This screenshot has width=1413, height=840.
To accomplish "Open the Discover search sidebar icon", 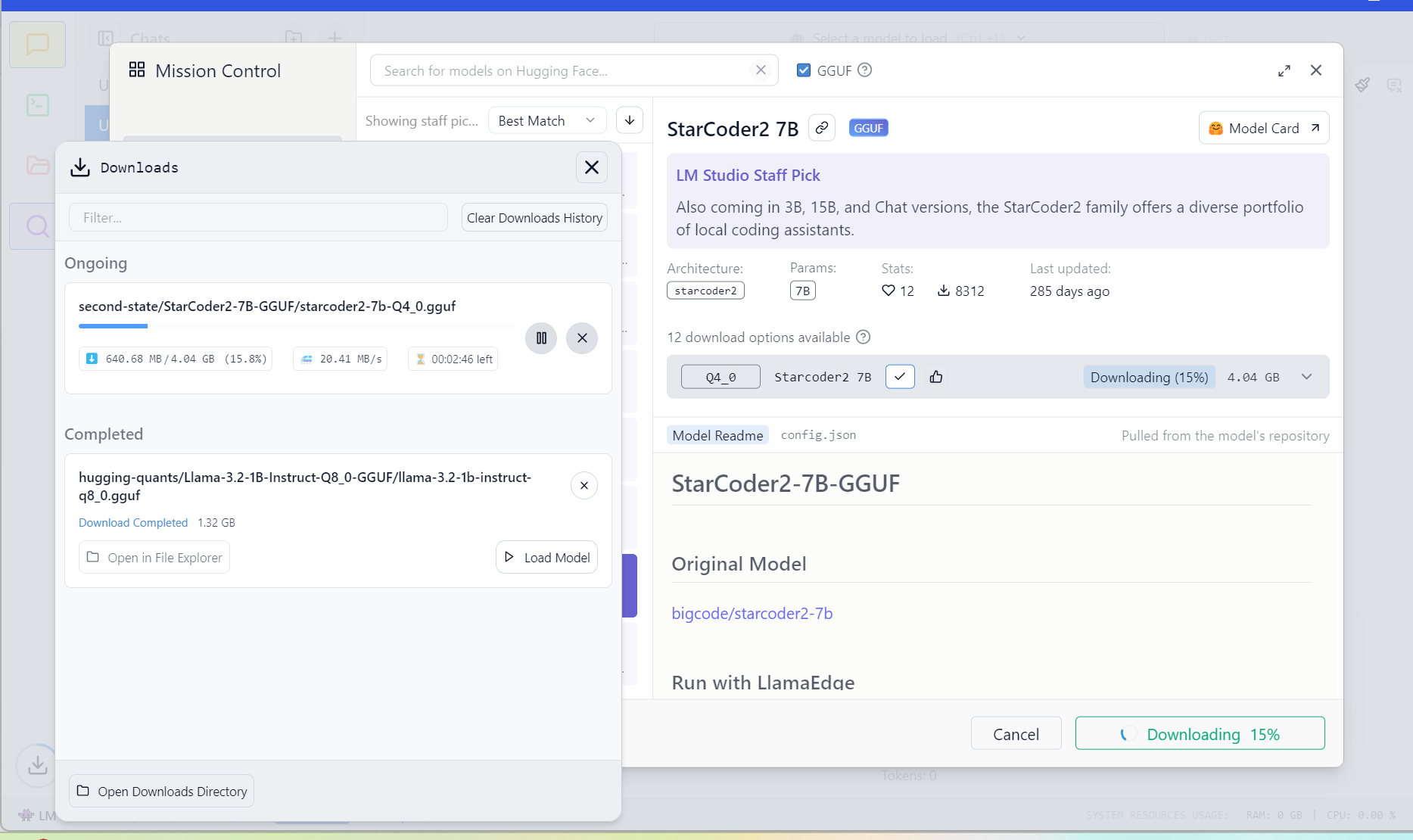I will tap(37, 226).
